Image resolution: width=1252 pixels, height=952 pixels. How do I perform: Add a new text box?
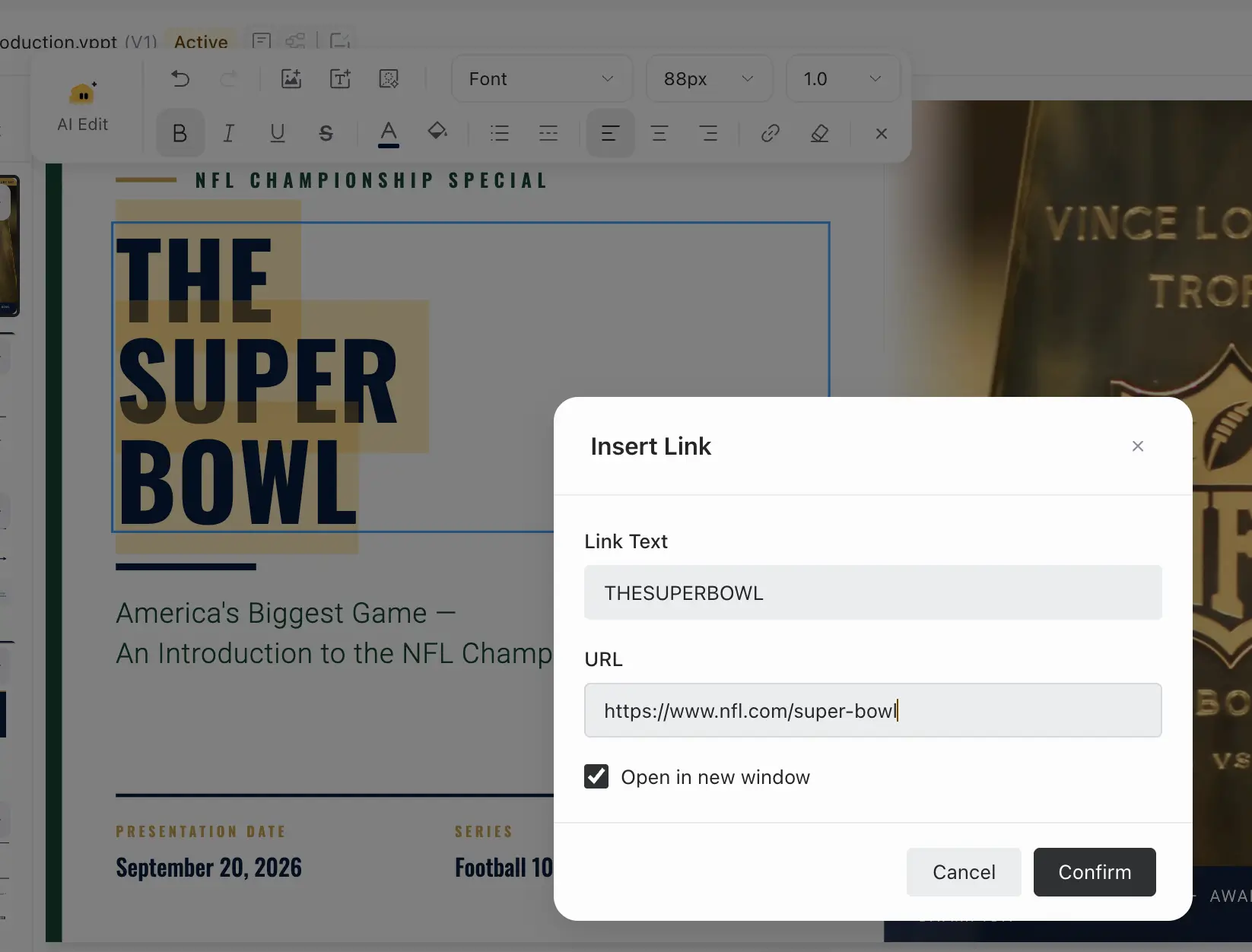click(x=340, y=78)
